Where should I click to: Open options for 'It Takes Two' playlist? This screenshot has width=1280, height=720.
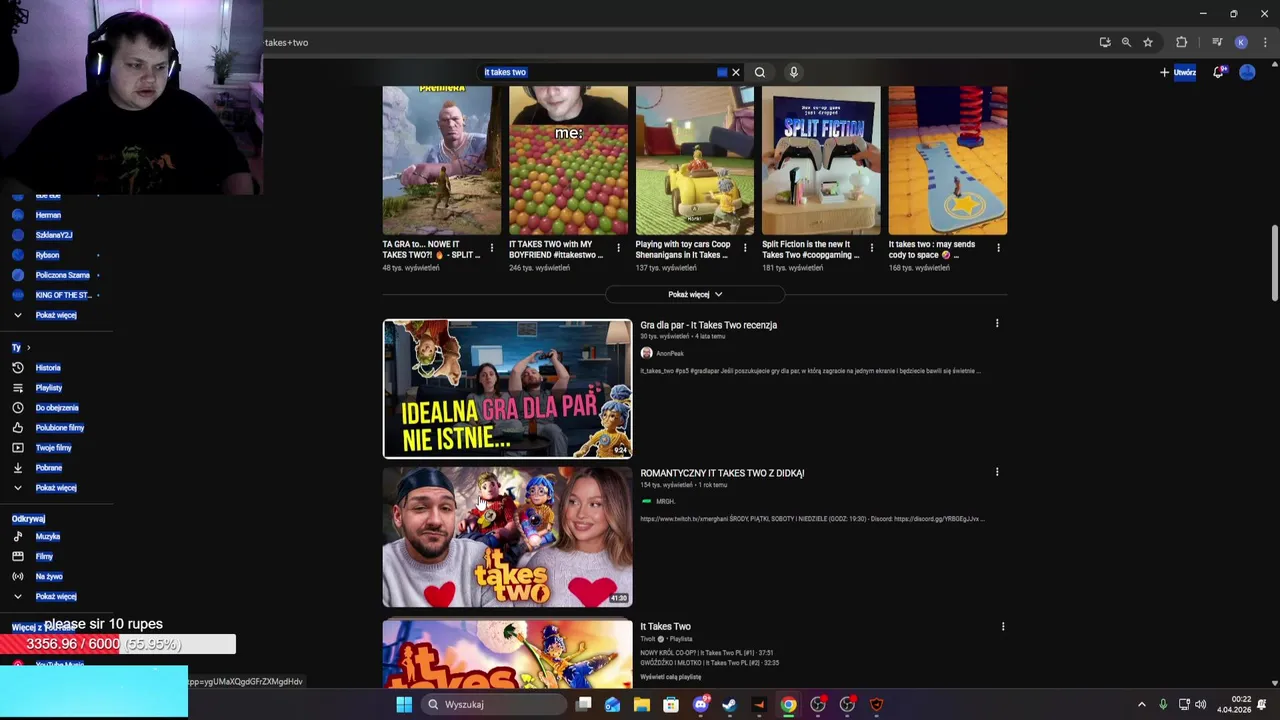[1003, 626]
